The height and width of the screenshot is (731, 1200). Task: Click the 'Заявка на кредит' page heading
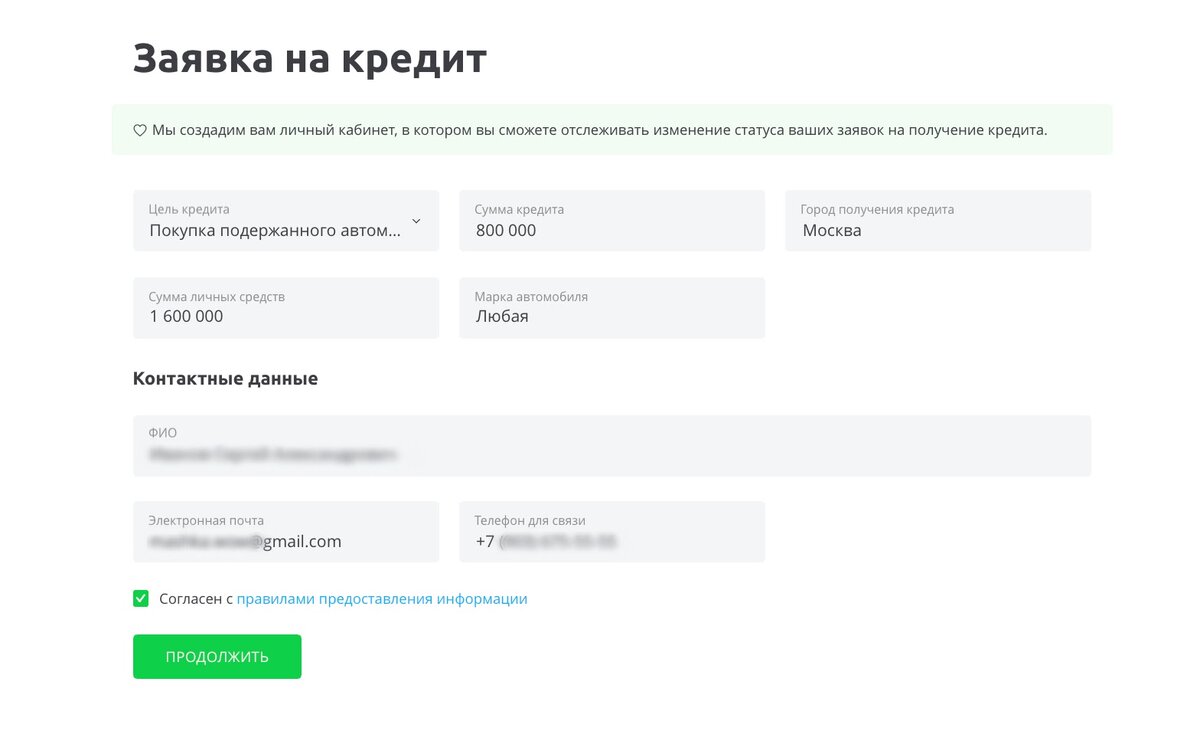(308, 58)
